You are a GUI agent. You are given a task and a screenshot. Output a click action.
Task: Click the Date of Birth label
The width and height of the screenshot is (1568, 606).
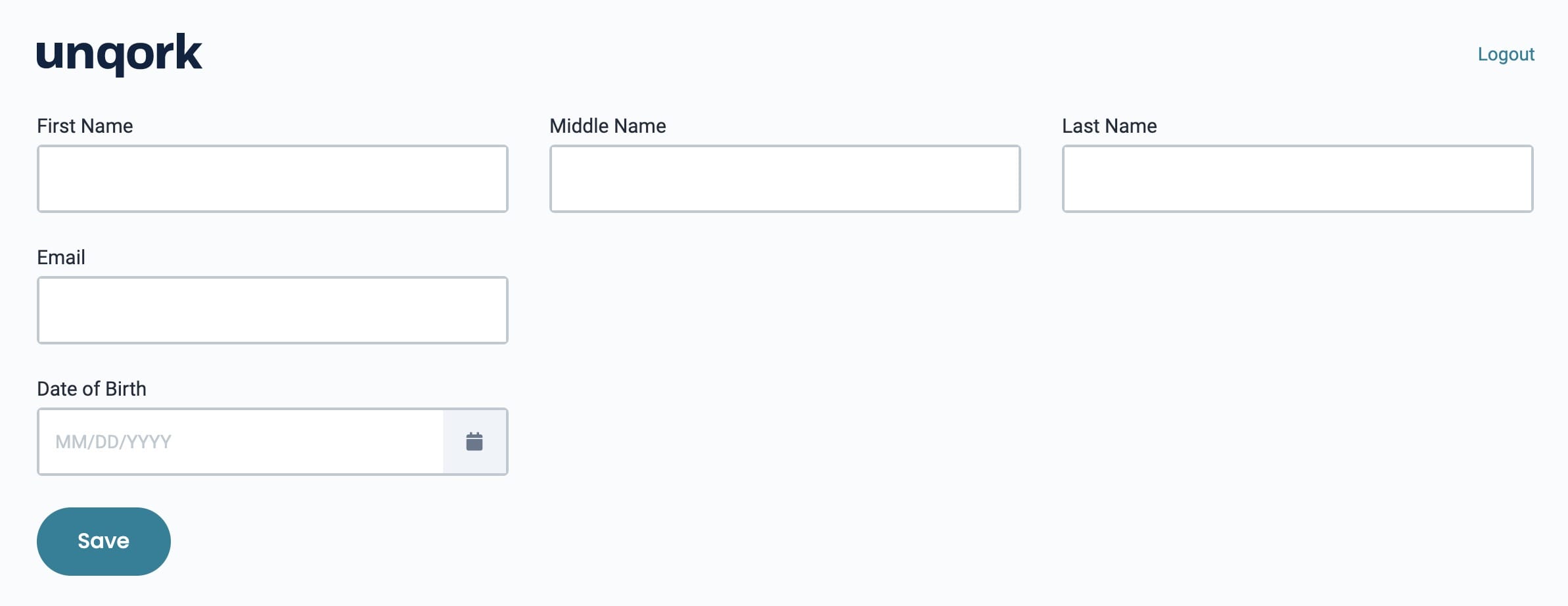tap(91, 388)
